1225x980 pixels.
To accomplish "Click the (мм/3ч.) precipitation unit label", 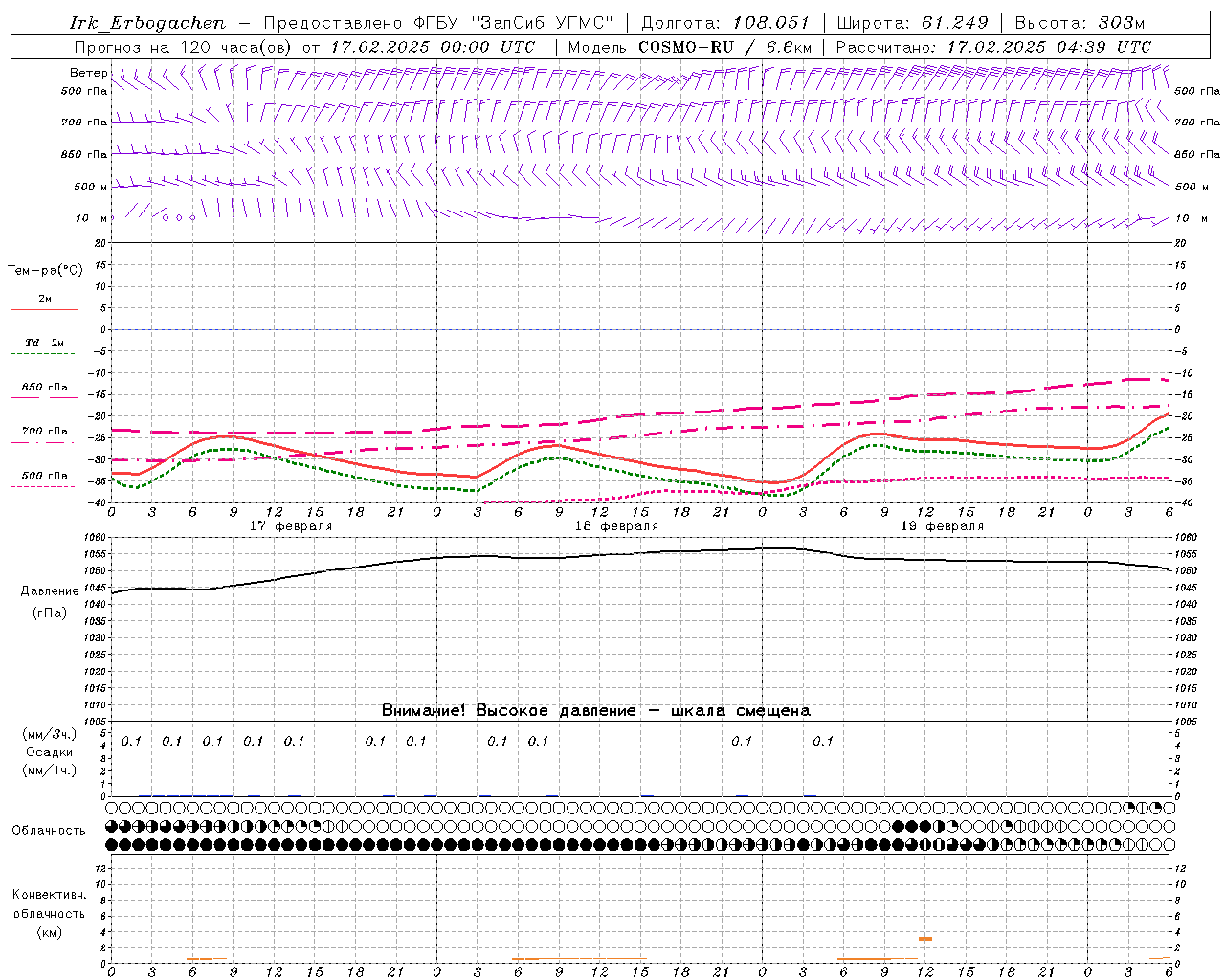I will pos(50,735).
